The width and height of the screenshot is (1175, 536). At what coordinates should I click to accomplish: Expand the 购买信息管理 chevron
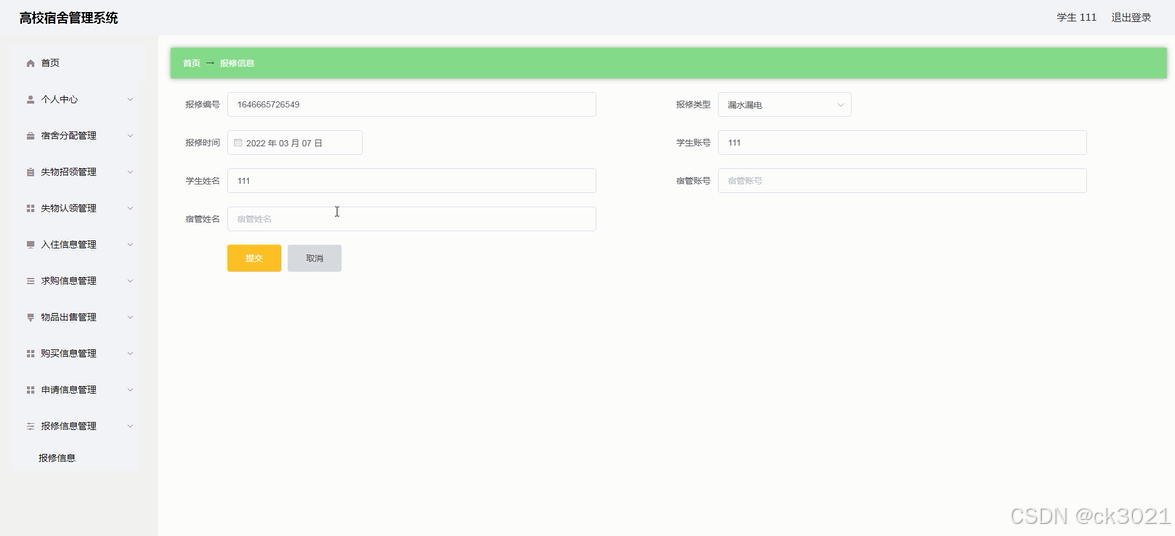pos(130,353)
